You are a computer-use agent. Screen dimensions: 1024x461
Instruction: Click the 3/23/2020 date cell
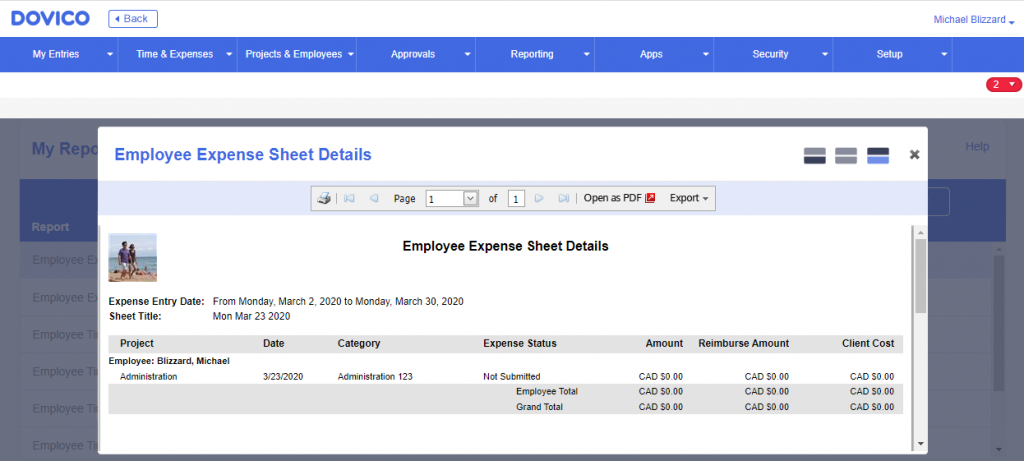[x=283, y=377]
